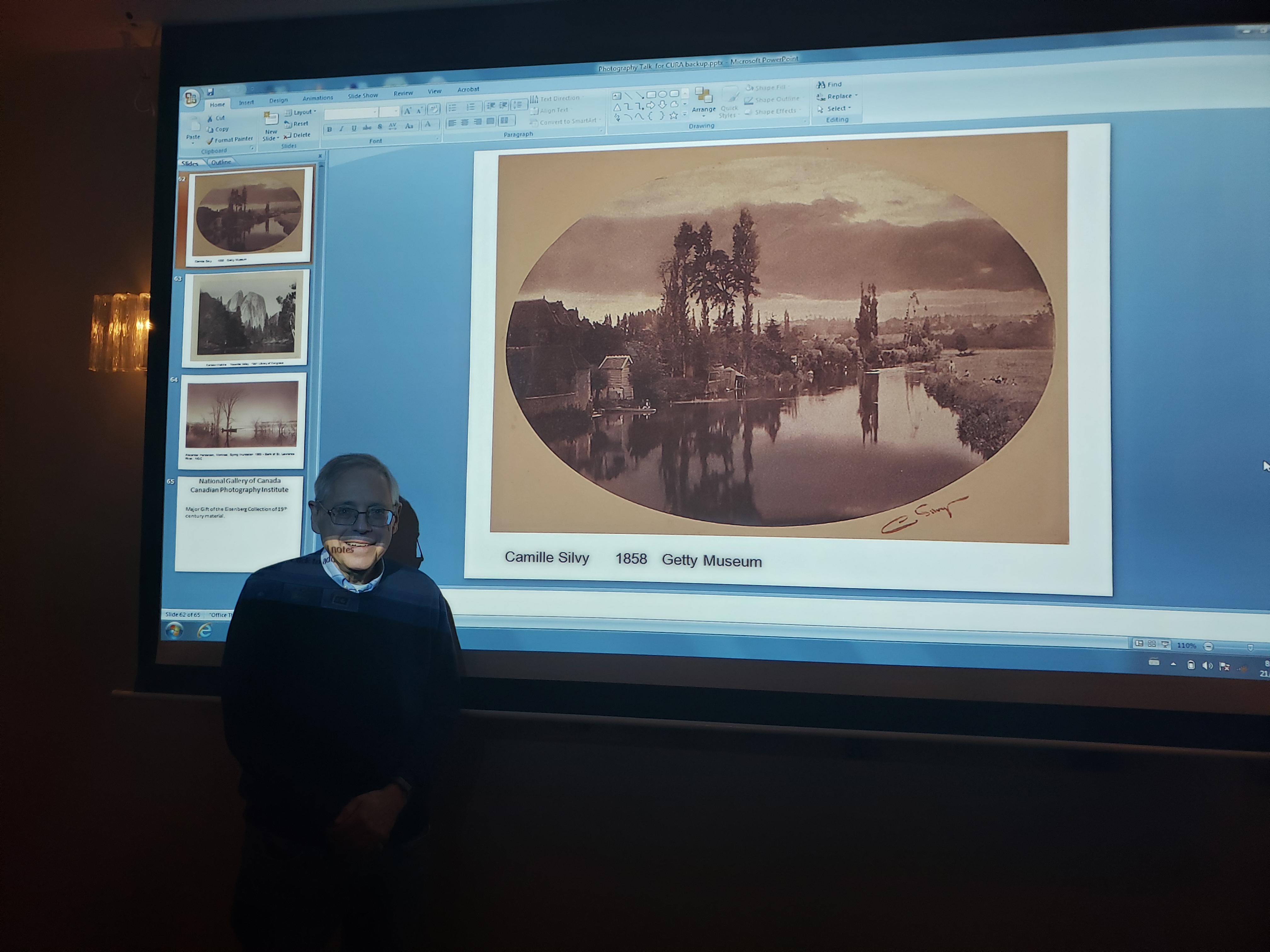Toggle Italic formatting

[x=342, y=128]
